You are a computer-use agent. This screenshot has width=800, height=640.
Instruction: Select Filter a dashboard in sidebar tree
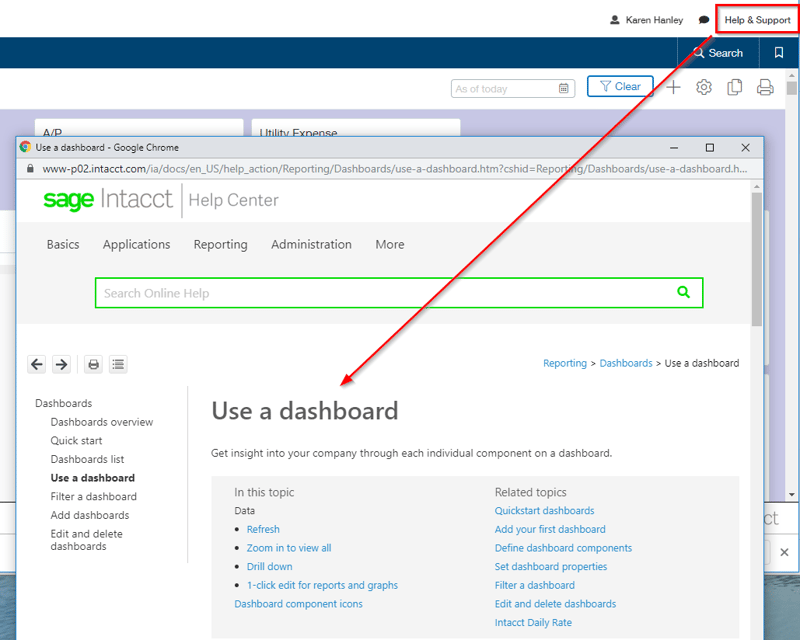click(94, 497)
